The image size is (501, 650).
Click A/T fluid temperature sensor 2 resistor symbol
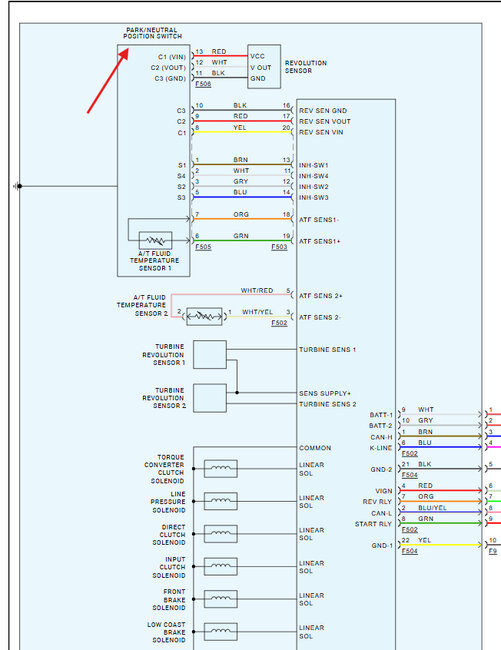tap(204, 317)
